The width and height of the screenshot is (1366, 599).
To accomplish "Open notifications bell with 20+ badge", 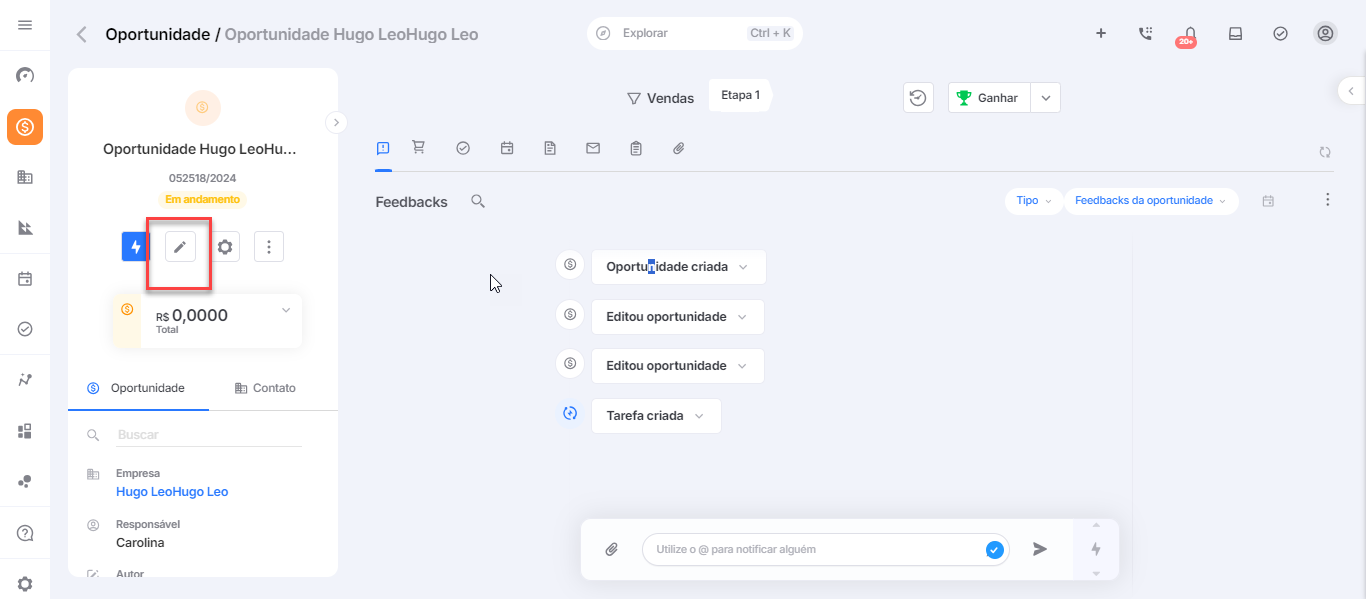I will [1189, 34].
